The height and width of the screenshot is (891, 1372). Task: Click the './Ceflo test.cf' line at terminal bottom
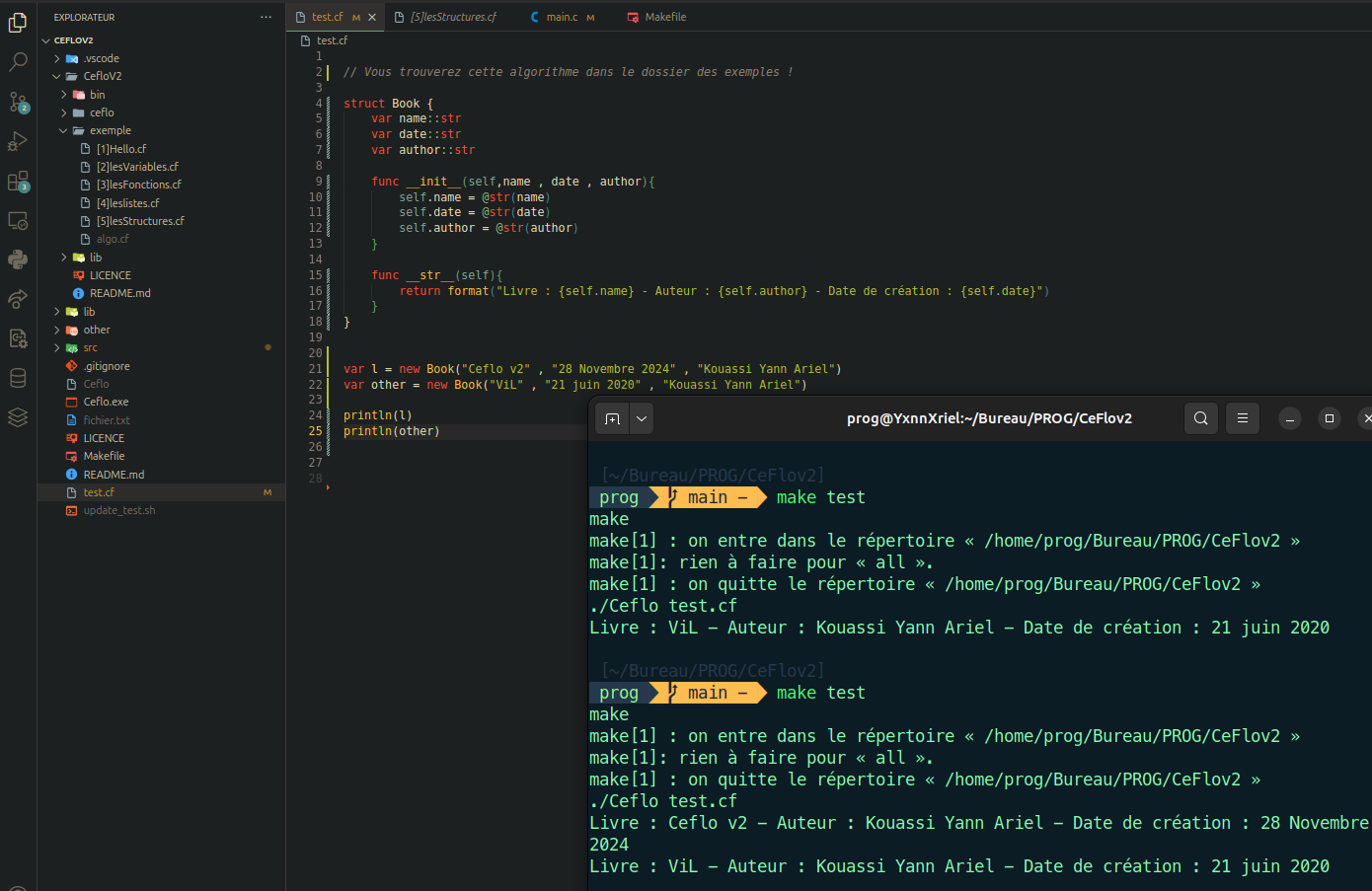[663, 801]
